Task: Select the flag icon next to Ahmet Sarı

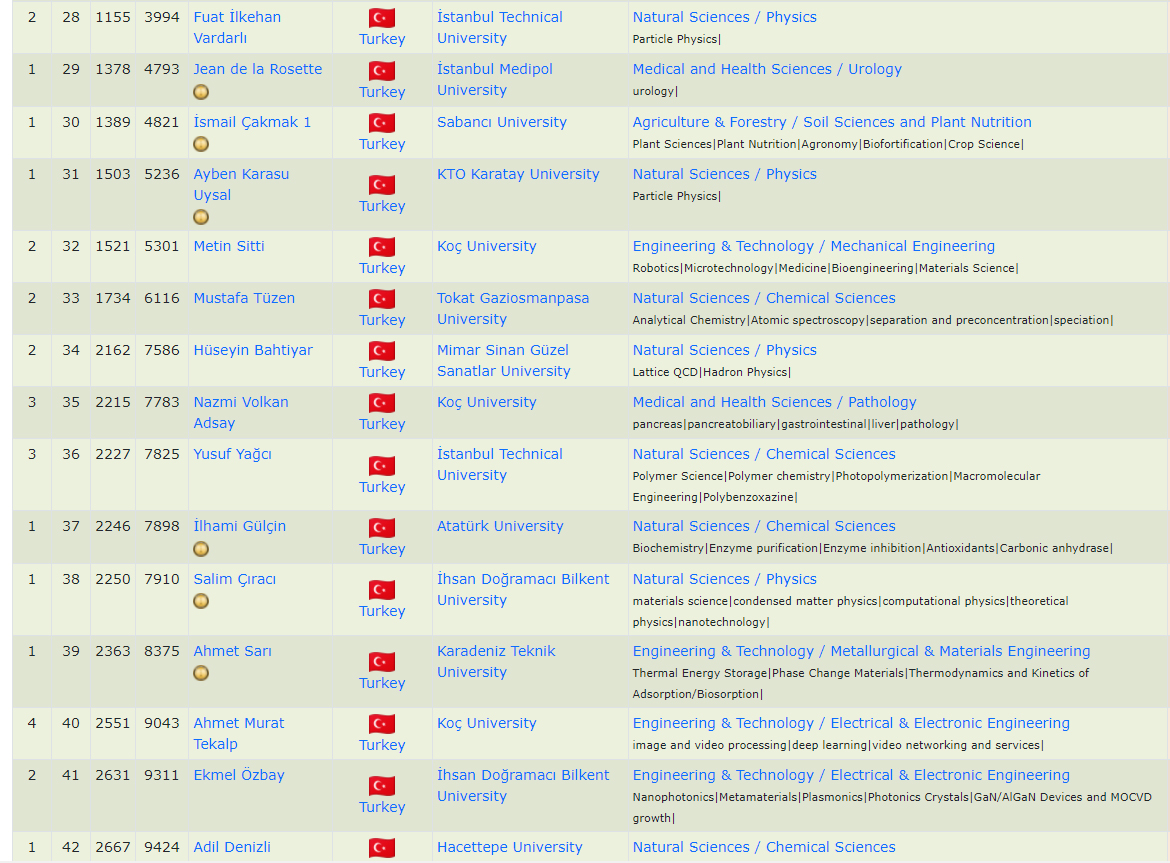Action: tap(382, 662)
